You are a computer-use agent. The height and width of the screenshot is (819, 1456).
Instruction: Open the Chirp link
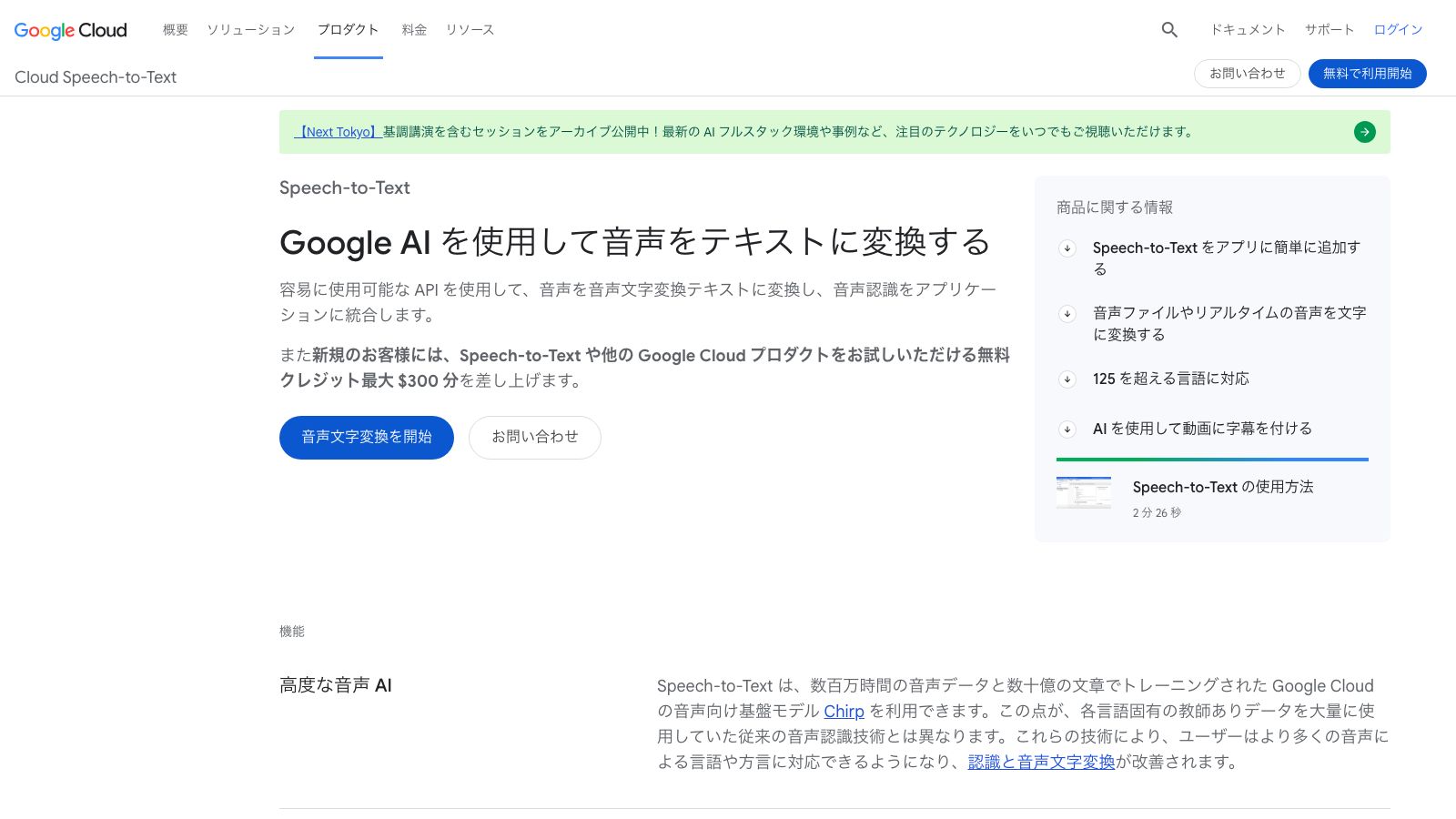[x=844, y=712]
